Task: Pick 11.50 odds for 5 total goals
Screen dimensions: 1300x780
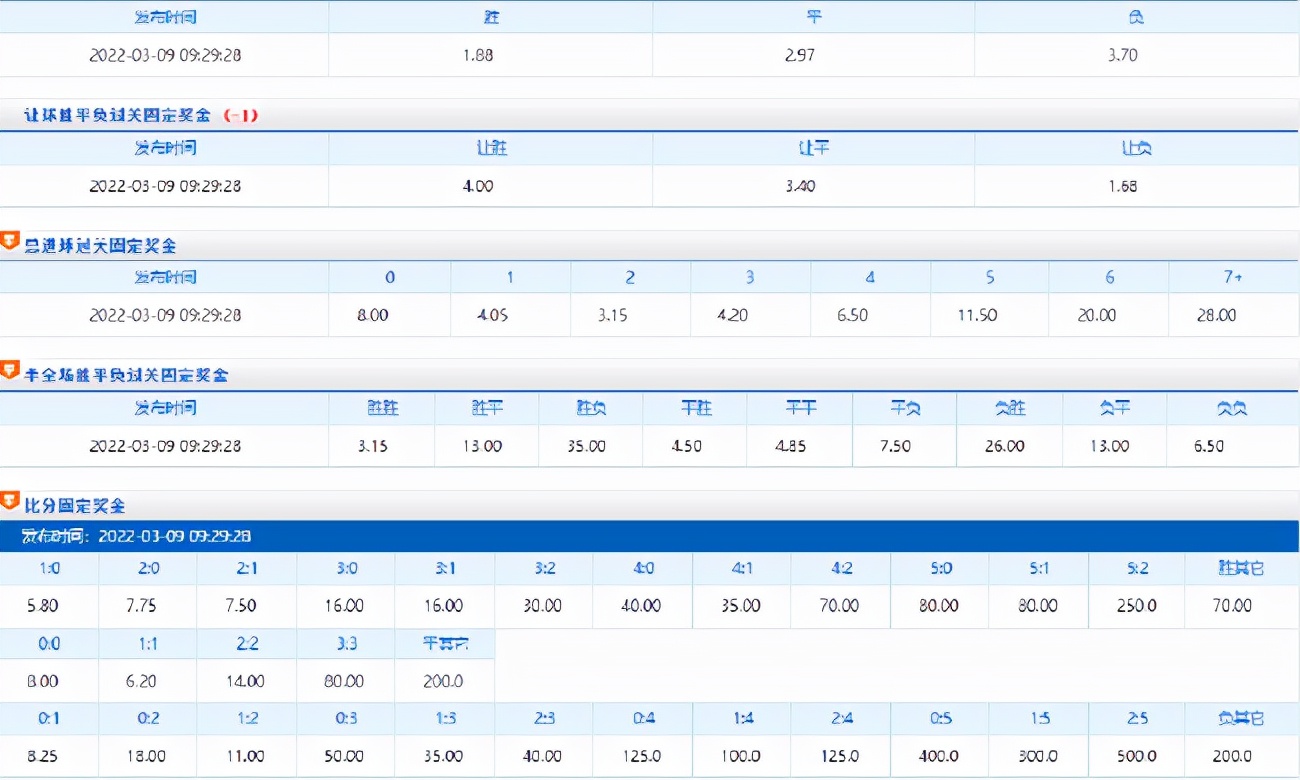Action: [x=976, y=315]
